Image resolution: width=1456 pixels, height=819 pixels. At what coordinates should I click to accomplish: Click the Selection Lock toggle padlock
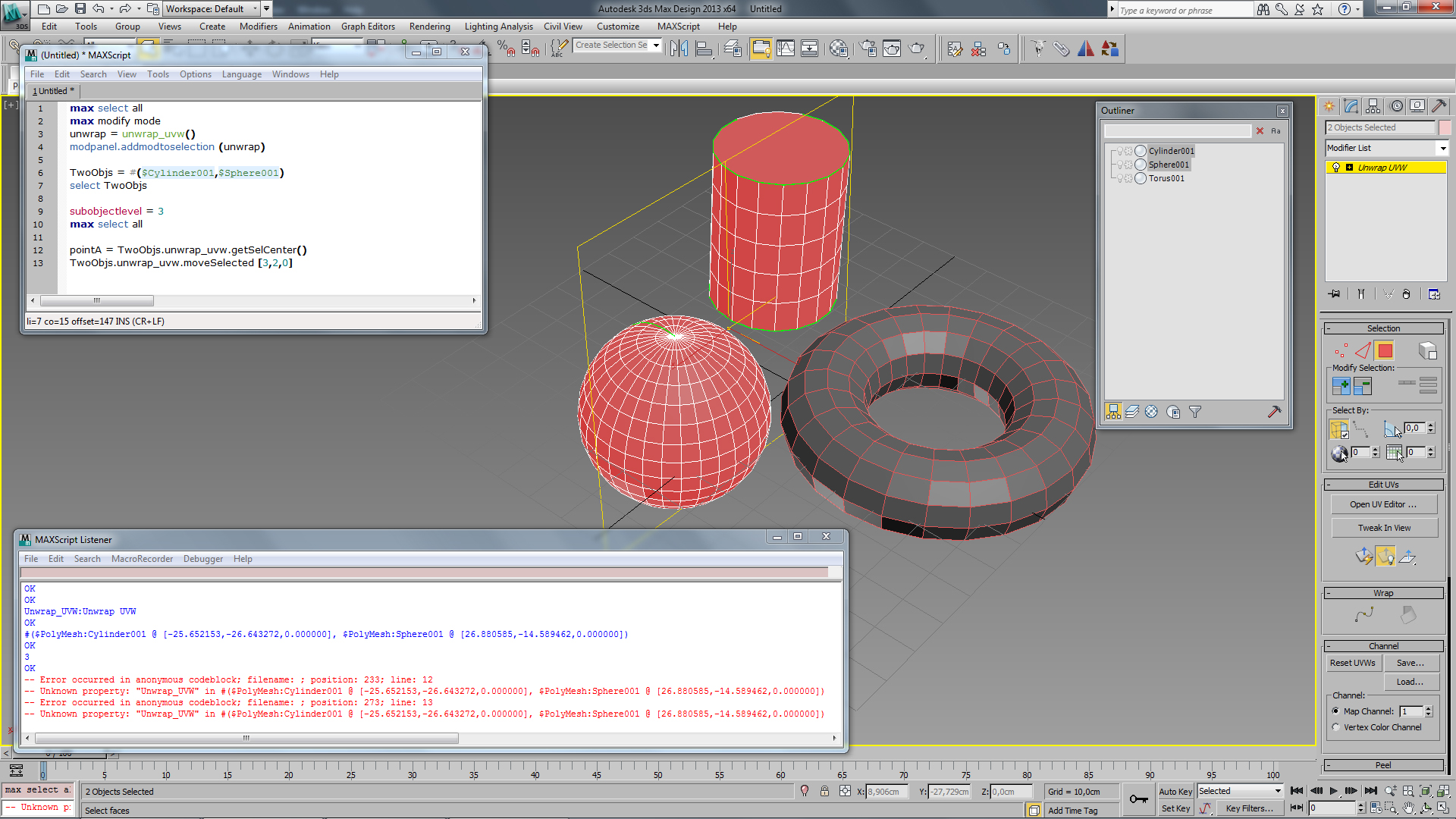click(x=824, y=792)
